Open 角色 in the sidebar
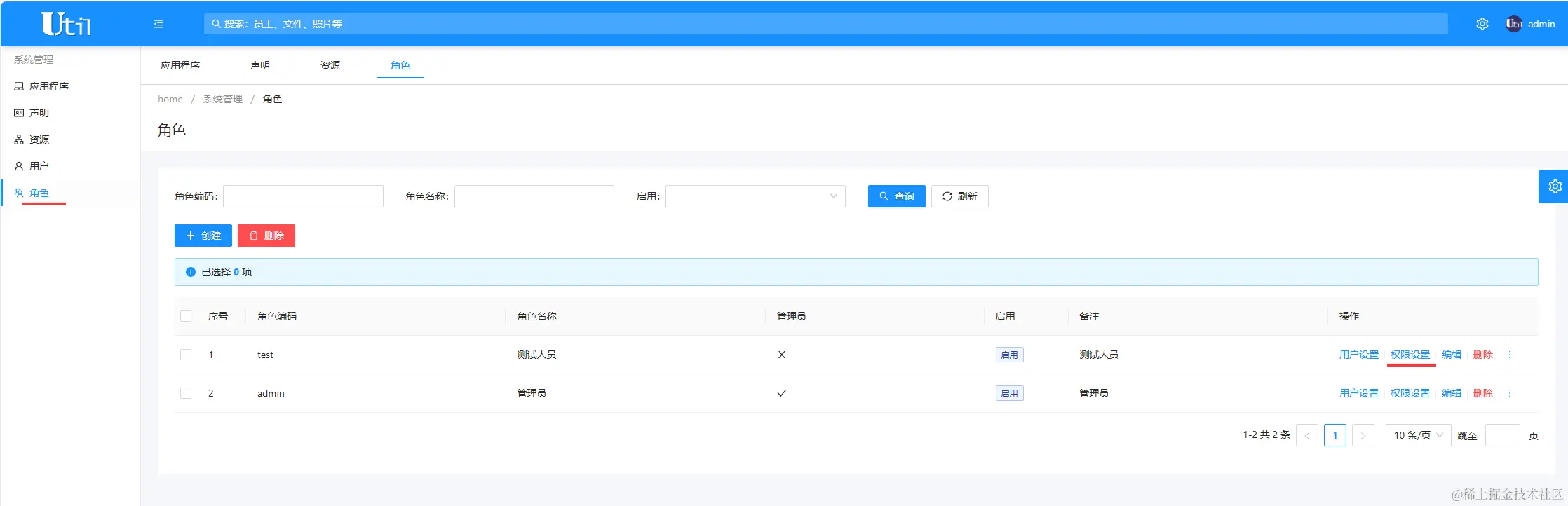The image size is (1568, 506). coord(70,193)
